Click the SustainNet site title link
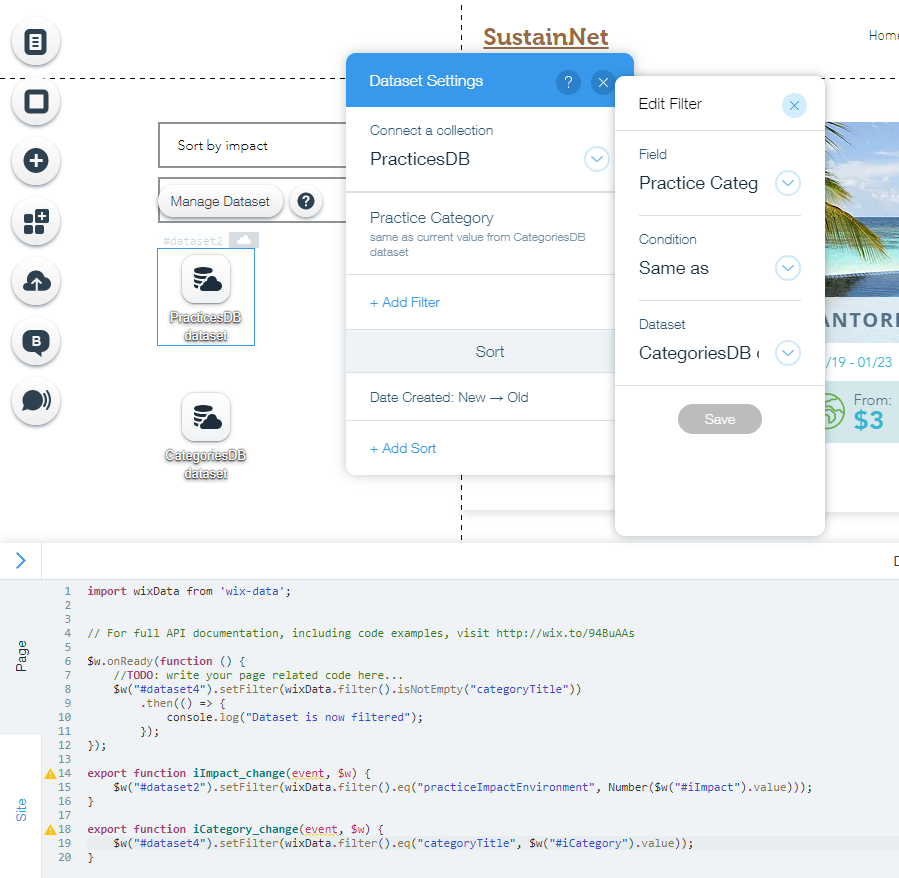The width and height of the screenshot is (899, 878). 545,37
